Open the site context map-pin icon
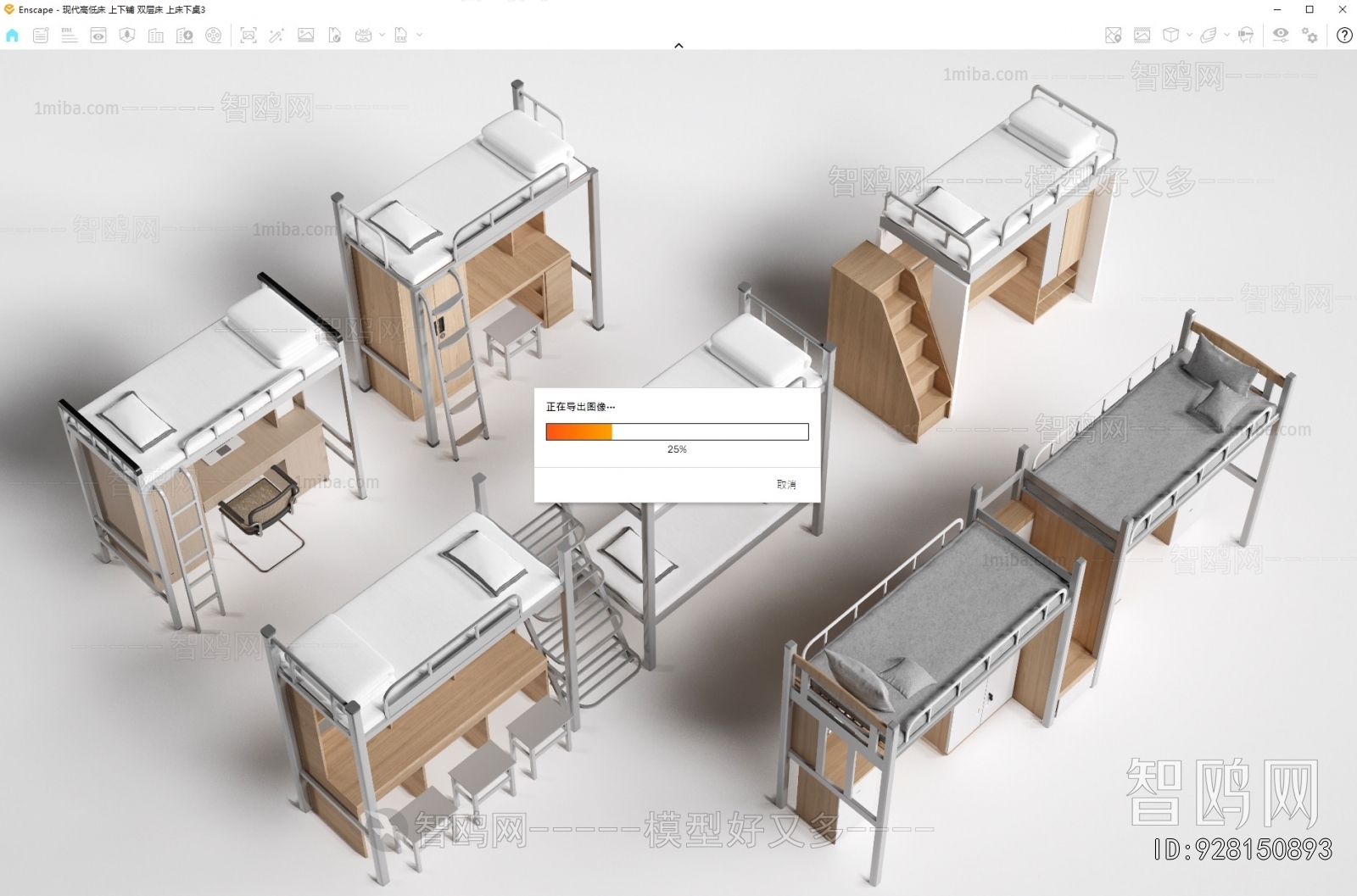Image resolution: width=1357 pixels, height=896 pixels. [x=1114, y=35]
